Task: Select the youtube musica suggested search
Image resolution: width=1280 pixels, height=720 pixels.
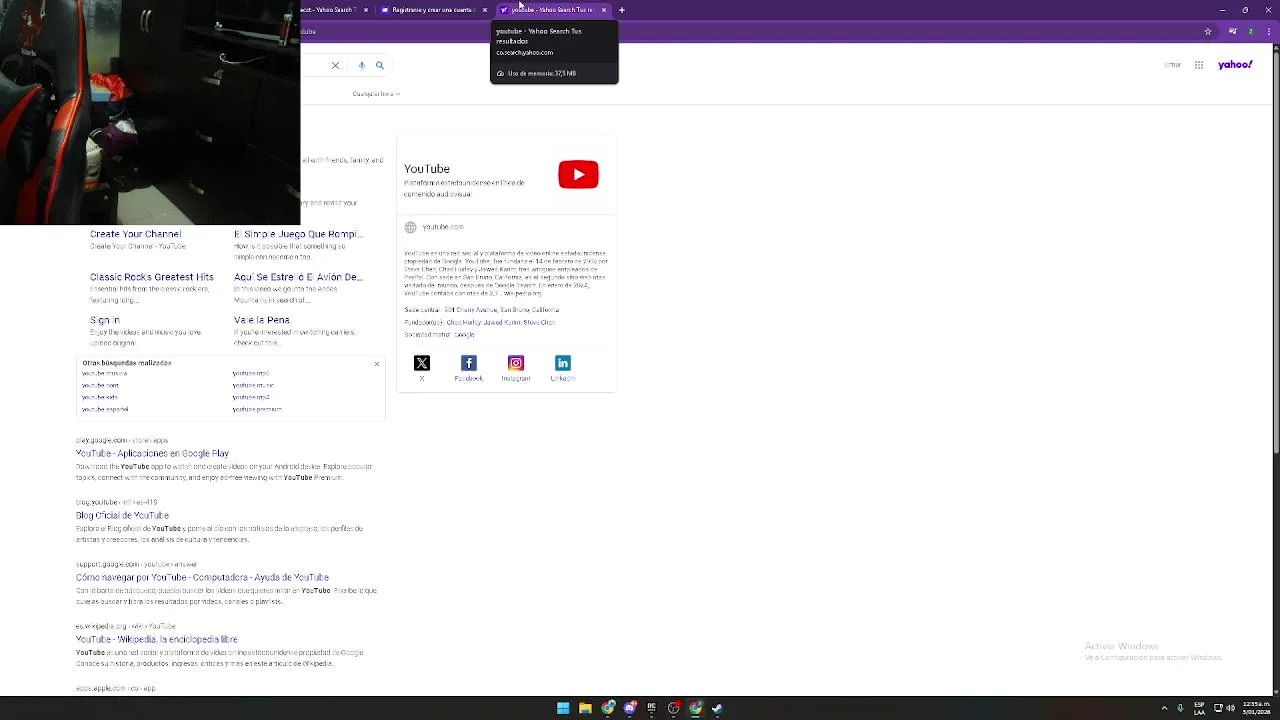Action: pyautogui.click(x=105, y=373)
